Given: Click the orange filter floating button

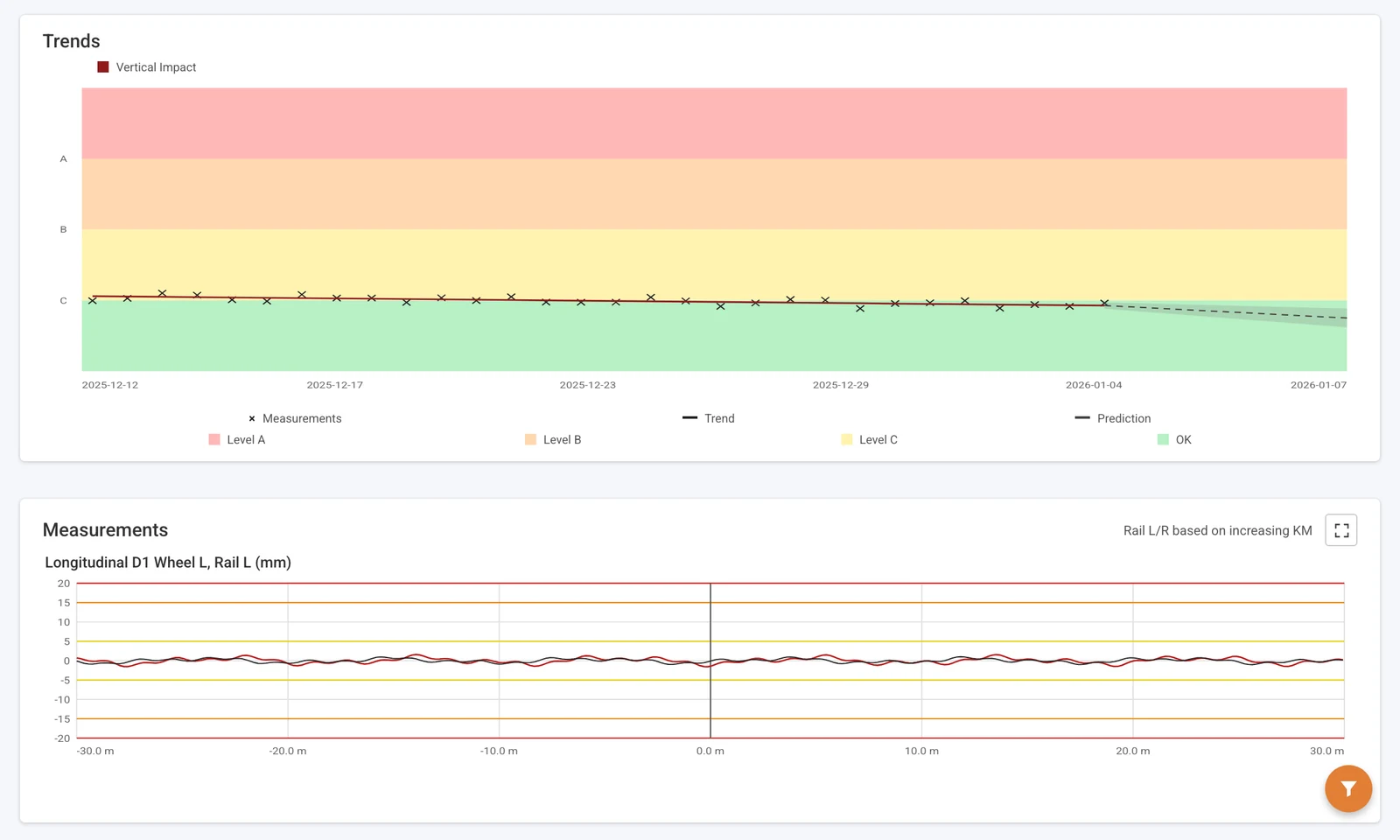Looking at the screenshot, I should tap(1348, 788).
